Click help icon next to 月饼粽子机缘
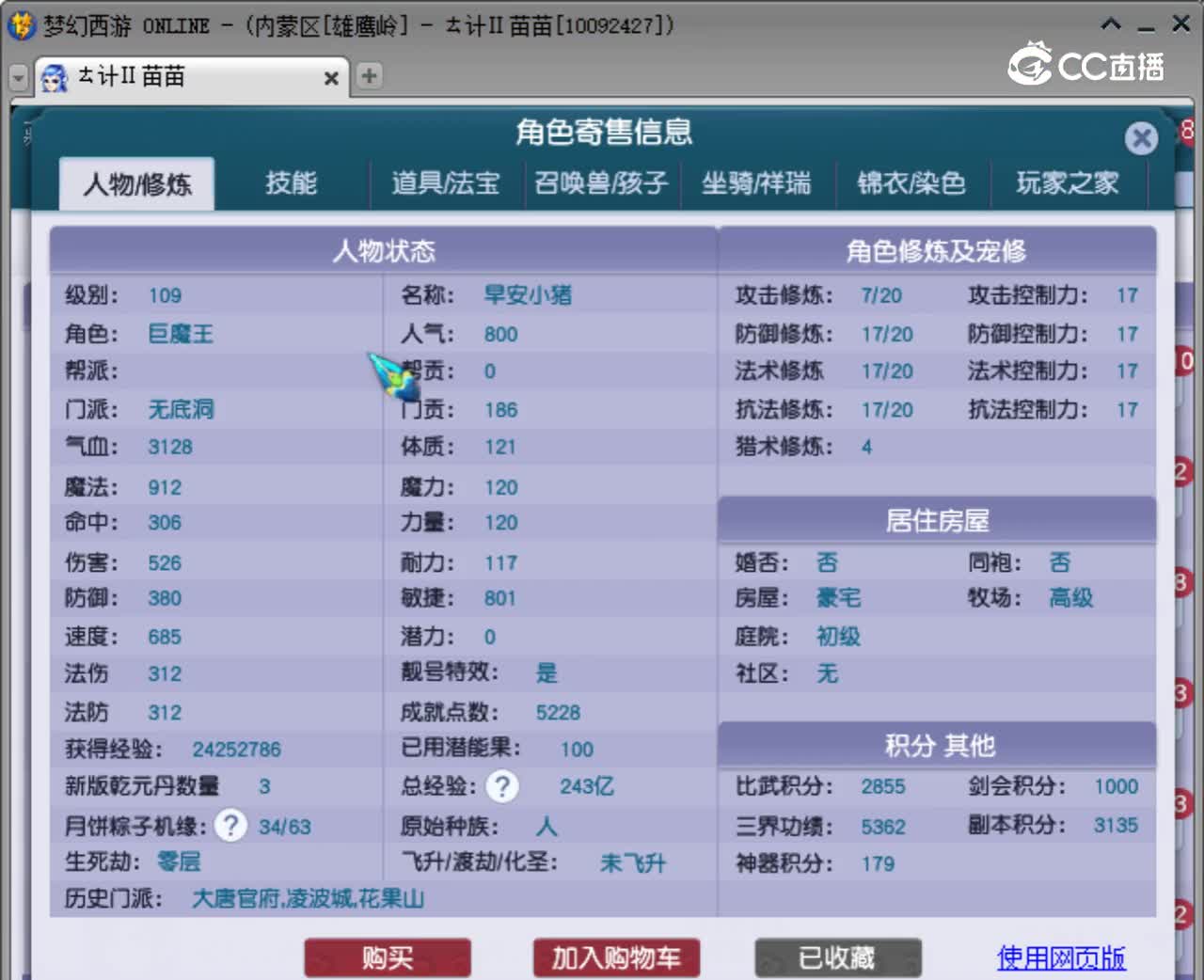Image resolution: width=1204 pixels, height=980 pixels. 230,826
